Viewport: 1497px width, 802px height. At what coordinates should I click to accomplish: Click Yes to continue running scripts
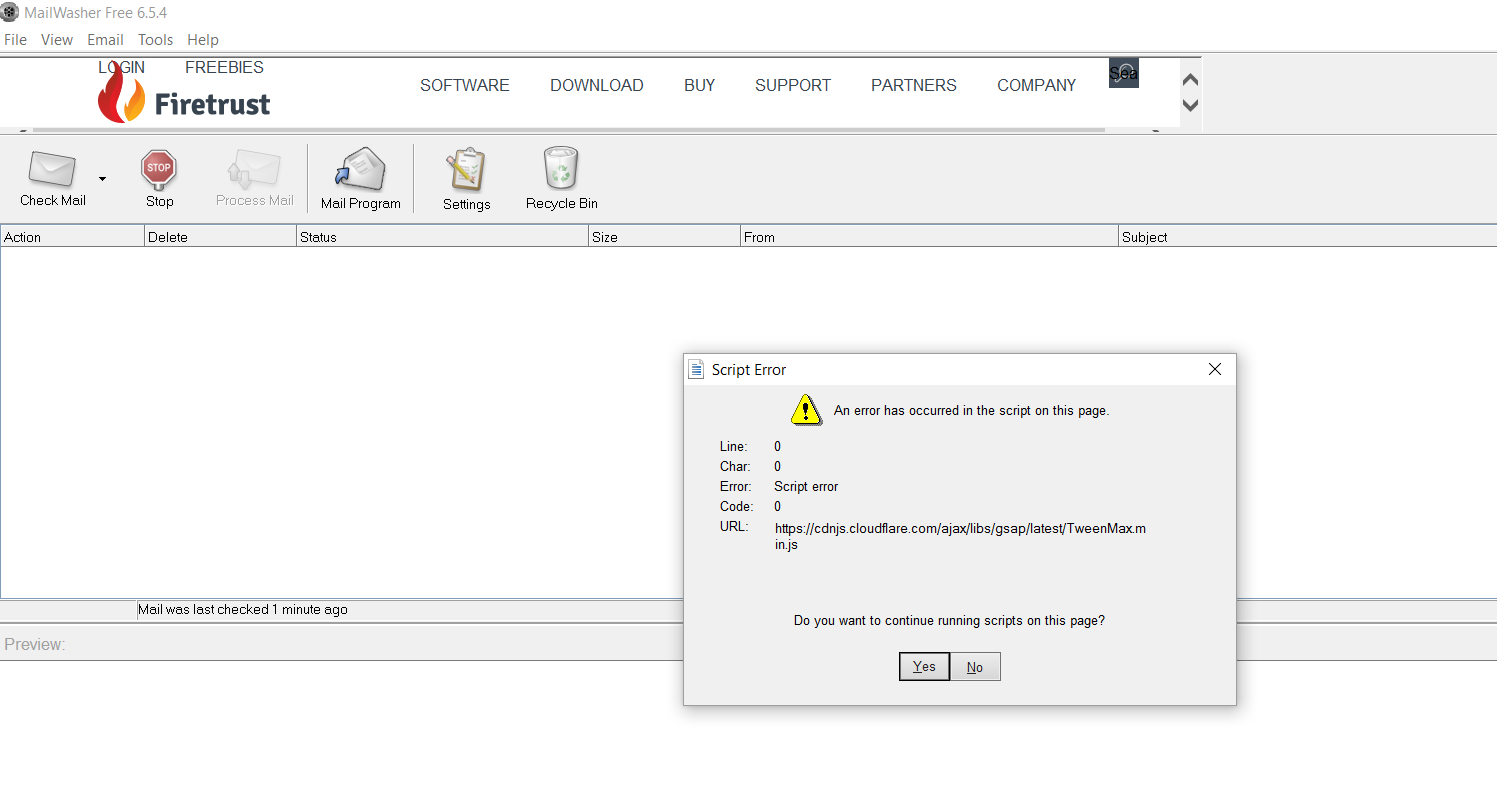[x=924, y=667]
